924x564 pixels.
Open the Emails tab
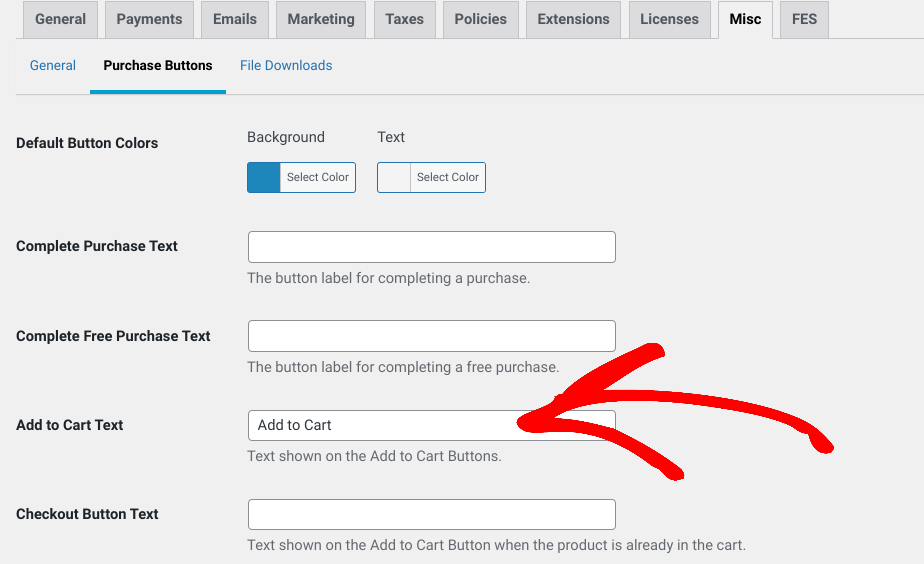(x=235, y=19)
